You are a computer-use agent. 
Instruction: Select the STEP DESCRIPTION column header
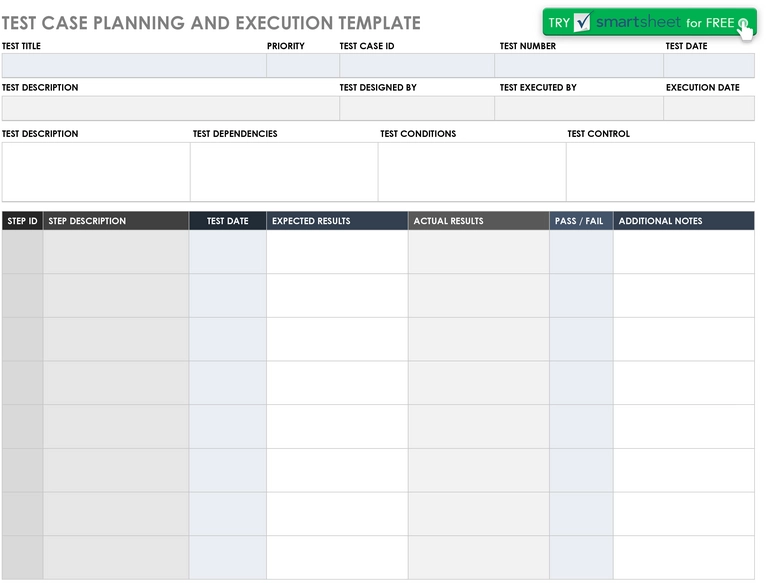(116, 221)
